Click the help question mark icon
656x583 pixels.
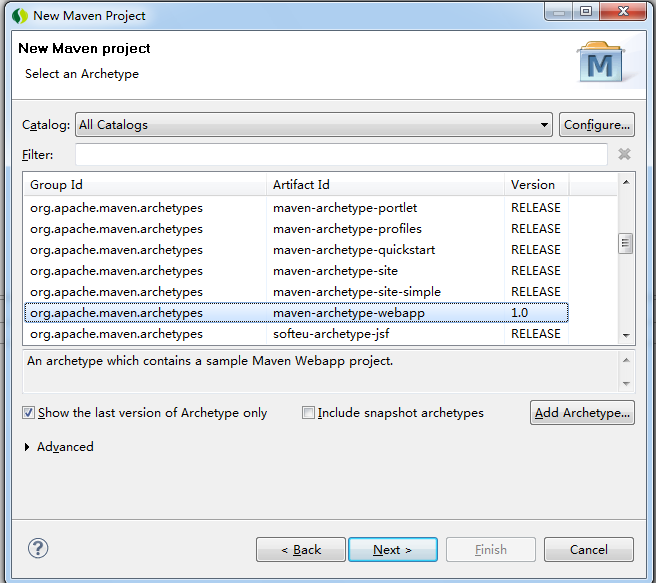point(38,548)
